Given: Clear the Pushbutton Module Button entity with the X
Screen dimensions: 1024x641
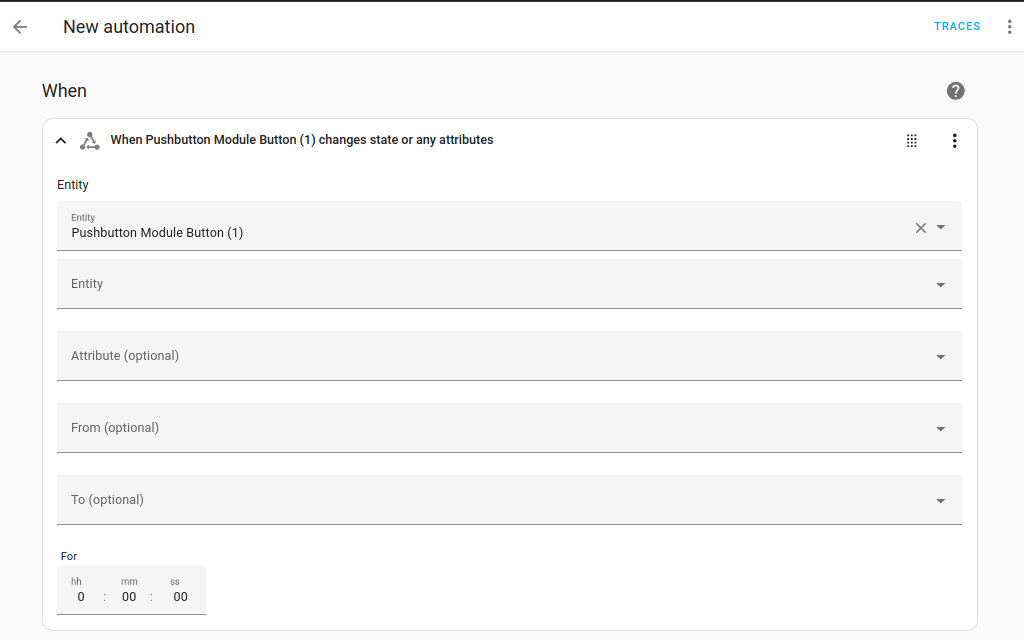Looking at the screenshot, I should (920, 227).
